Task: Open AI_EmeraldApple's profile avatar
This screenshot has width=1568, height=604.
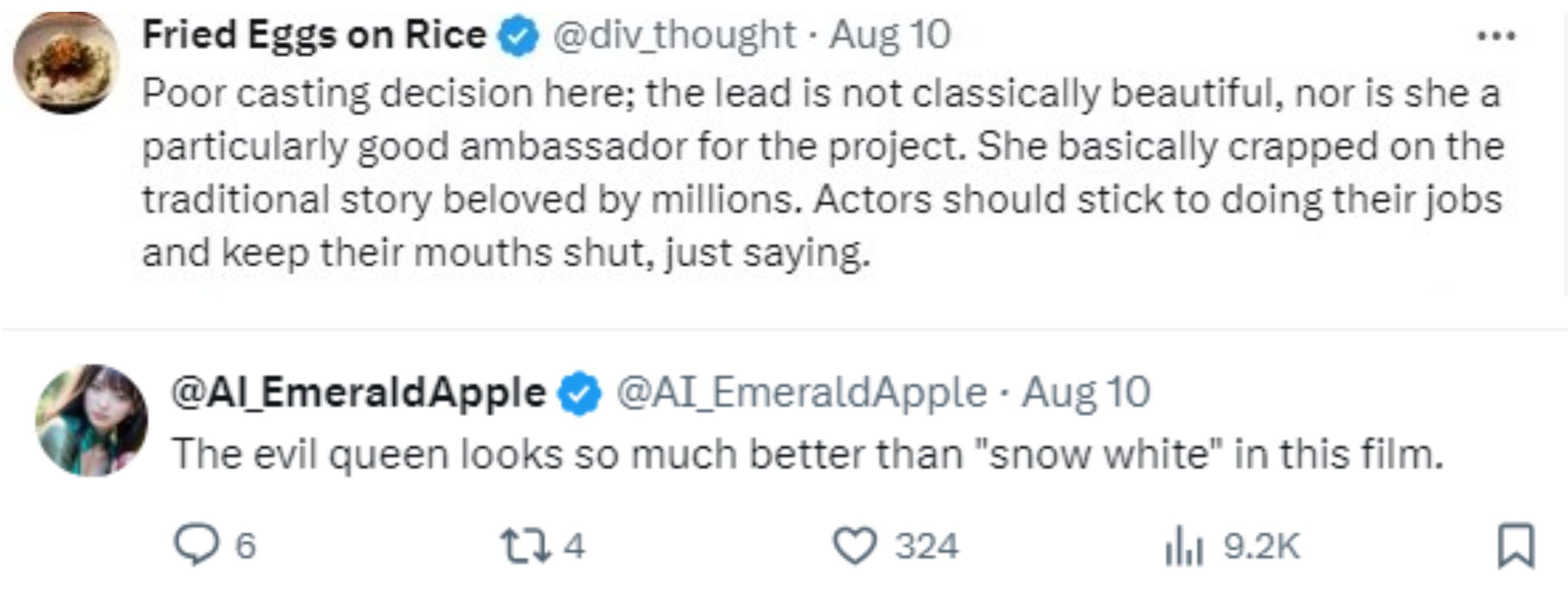Action: pos(92,420)
